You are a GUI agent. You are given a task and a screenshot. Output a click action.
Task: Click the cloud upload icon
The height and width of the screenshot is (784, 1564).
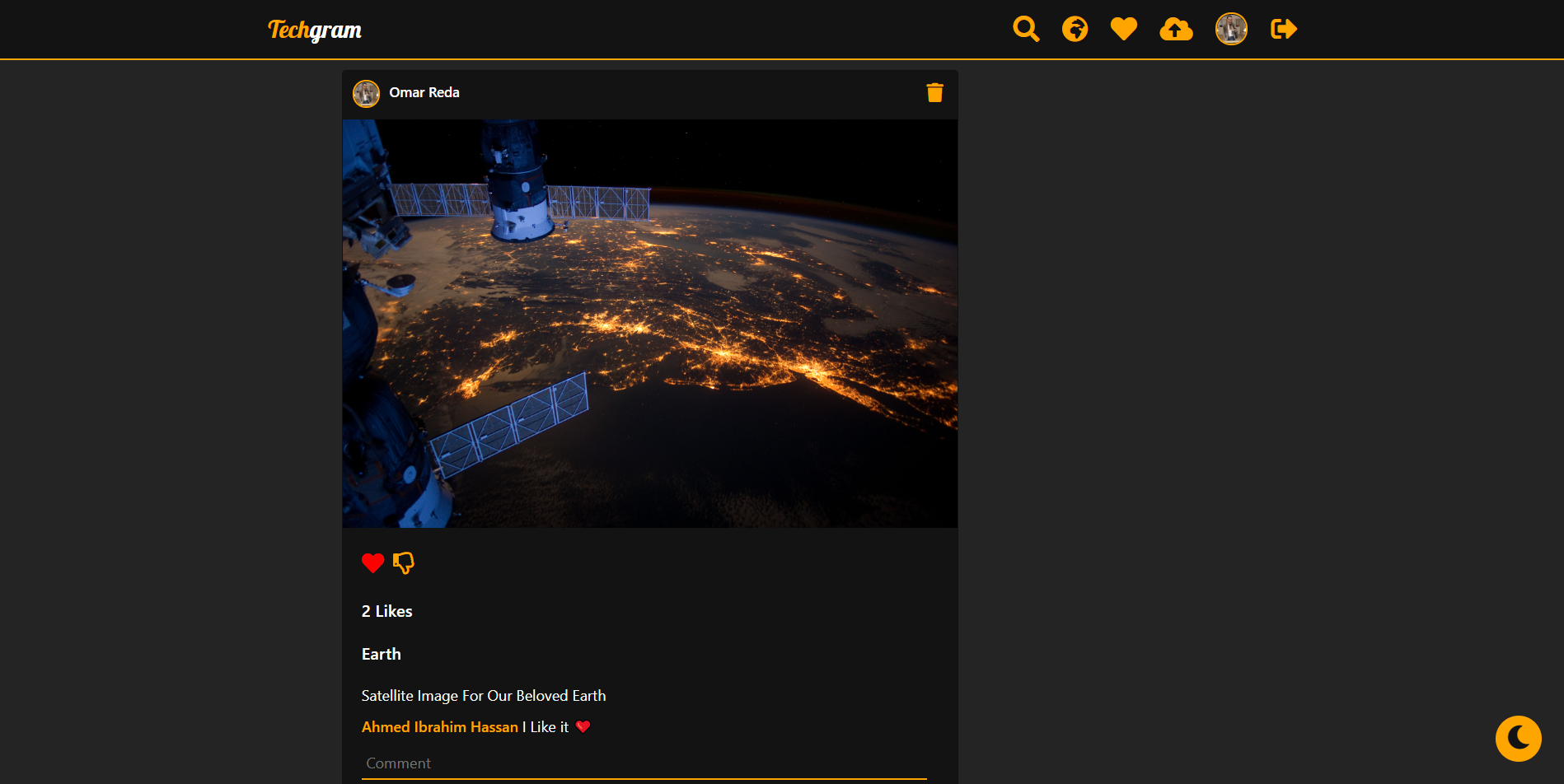point(1176,30)
